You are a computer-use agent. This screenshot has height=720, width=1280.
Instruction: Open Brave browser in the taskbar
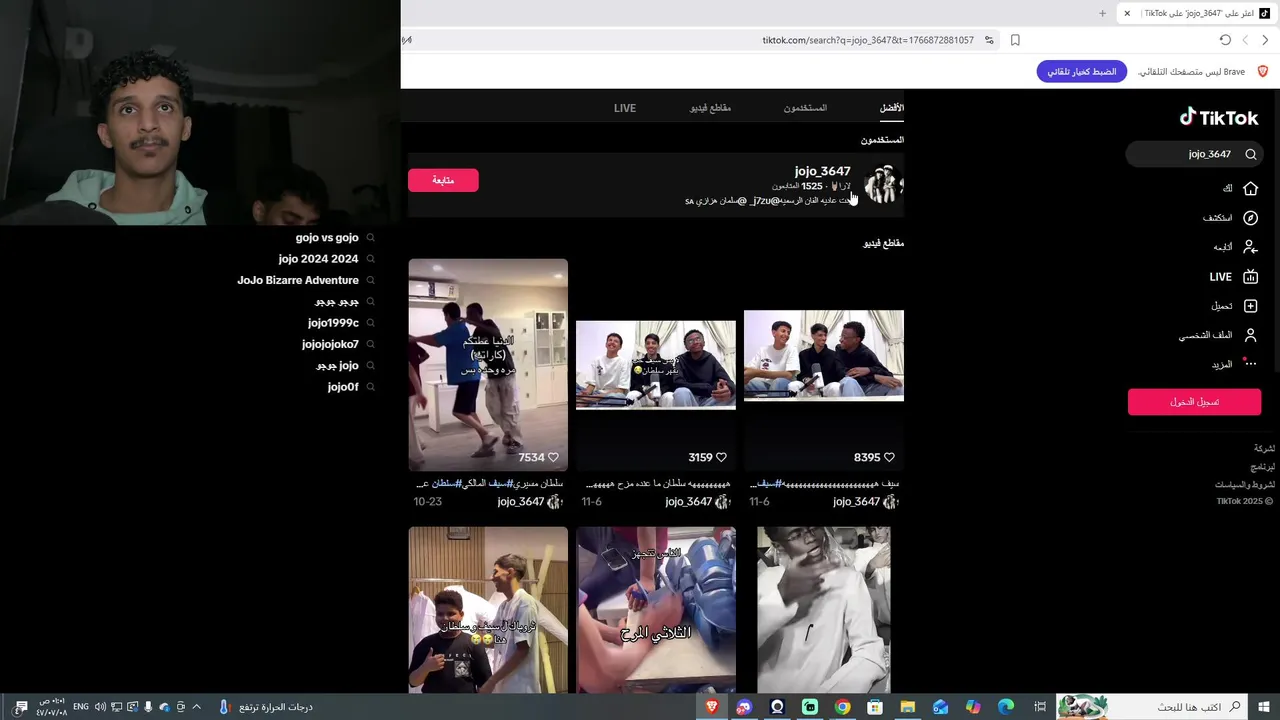712,707
